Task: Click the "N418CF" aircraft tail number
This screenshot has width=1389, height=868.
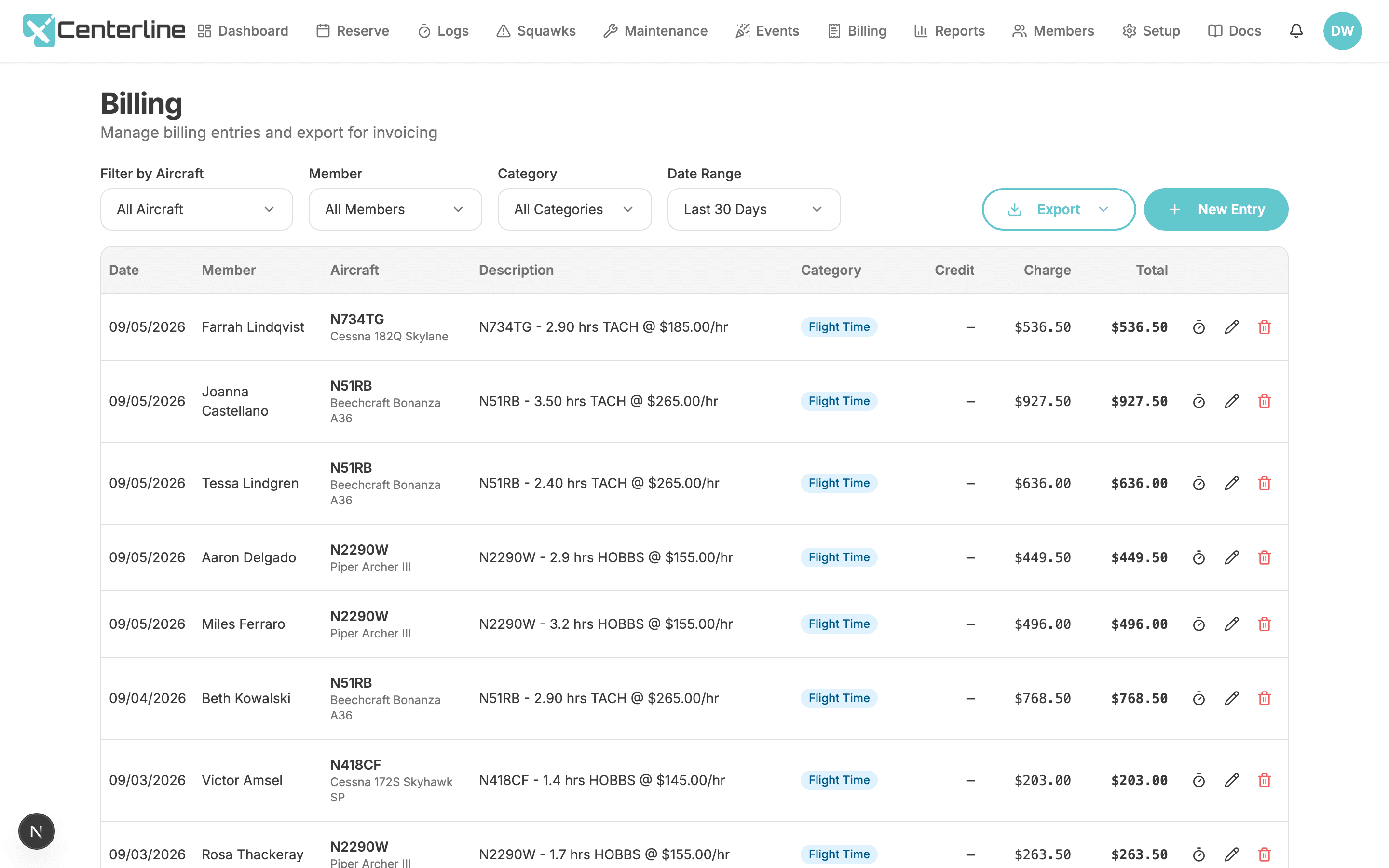Action: pos(355,765)
